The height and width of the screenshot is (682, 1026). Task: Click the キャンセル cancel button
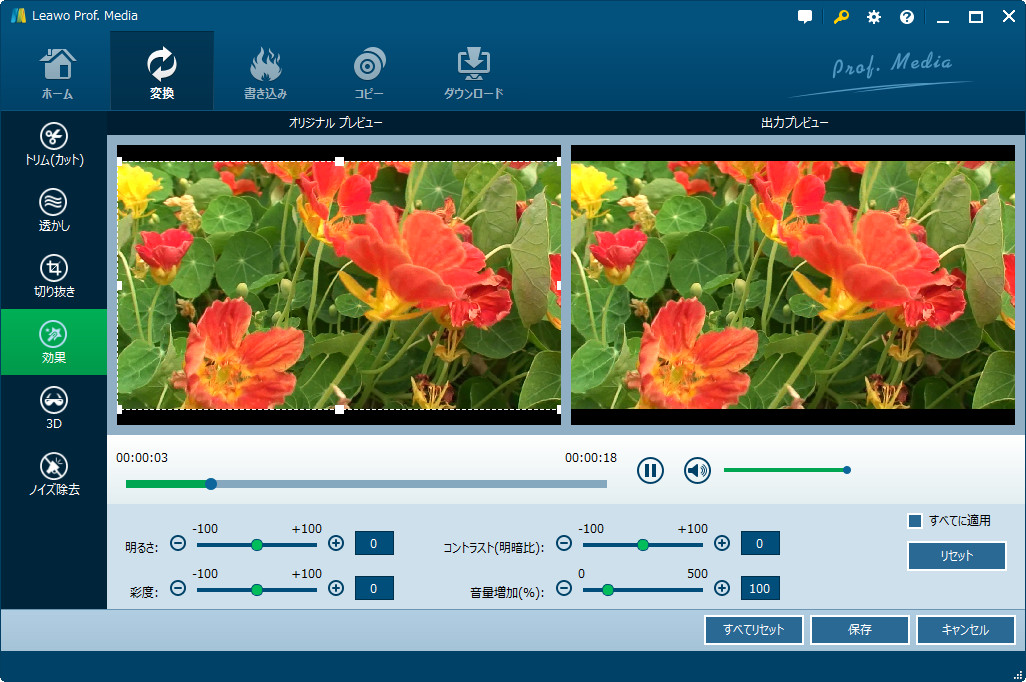tap(966, 630)
